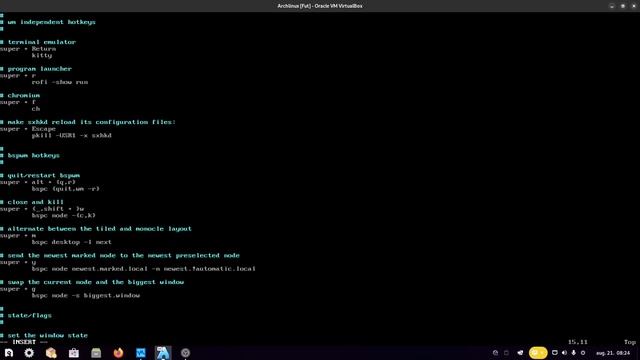Viewport: 640px width, 360px height.
Task: Open the file manager drawer icon
Action: [96, 353]
